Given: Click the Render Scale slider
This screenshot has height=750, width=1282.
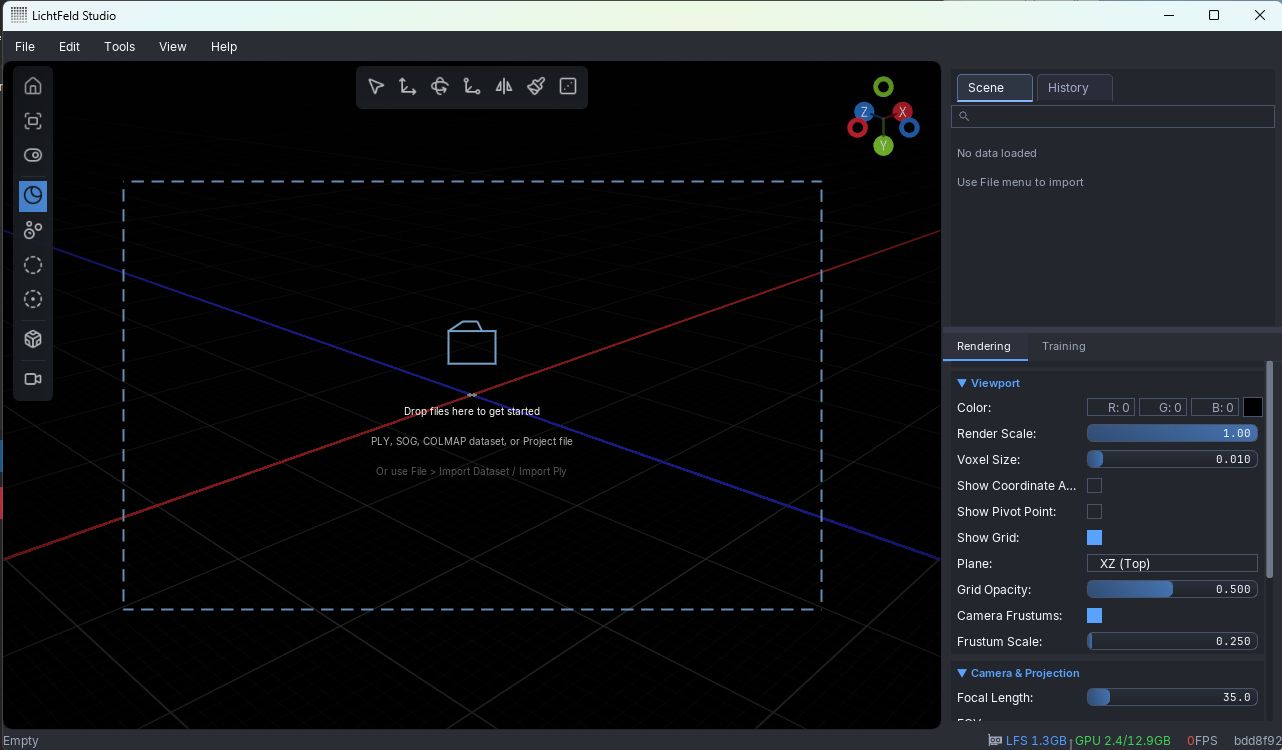Looking at the screenshot, I should click(x=1172, y=434).
